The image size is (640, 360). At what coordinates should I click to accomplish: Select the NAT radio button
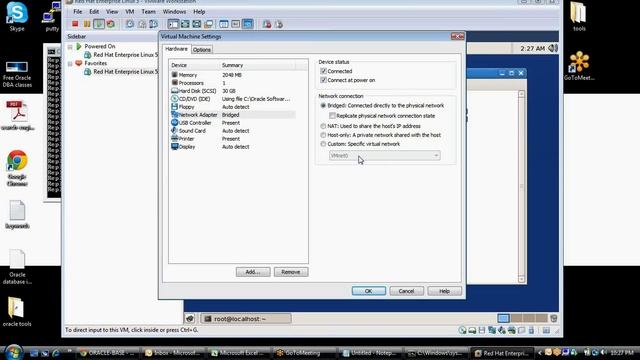click(323, 126)
